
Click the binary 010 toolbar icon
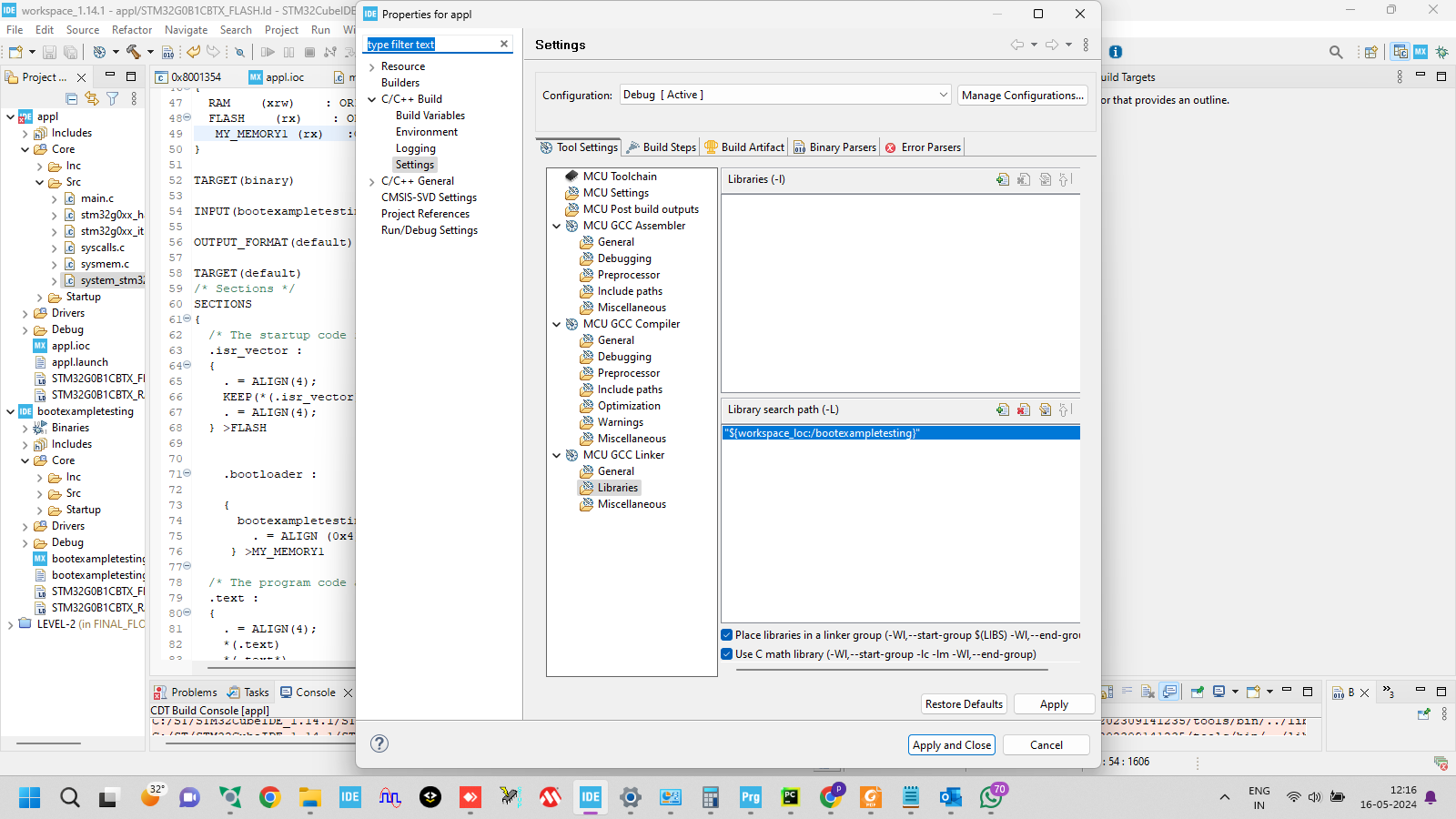click(168, 52)
